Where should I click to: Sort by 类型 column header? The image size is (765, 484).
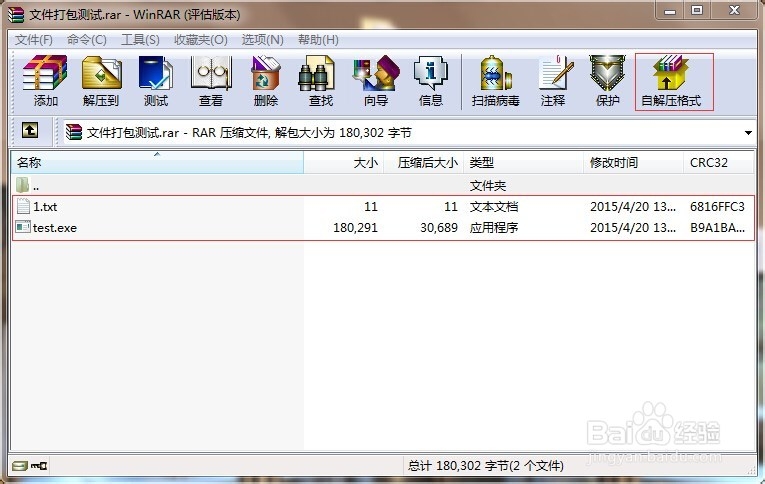523,162
